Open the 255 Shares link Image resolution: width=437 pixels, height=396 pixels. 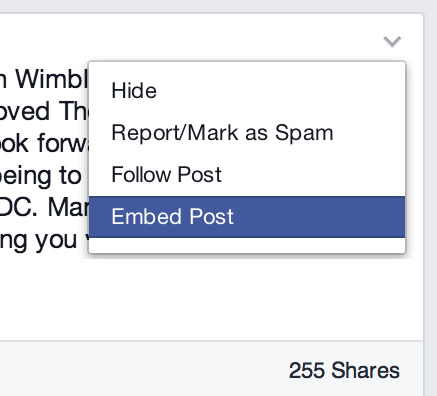[344, 370]
